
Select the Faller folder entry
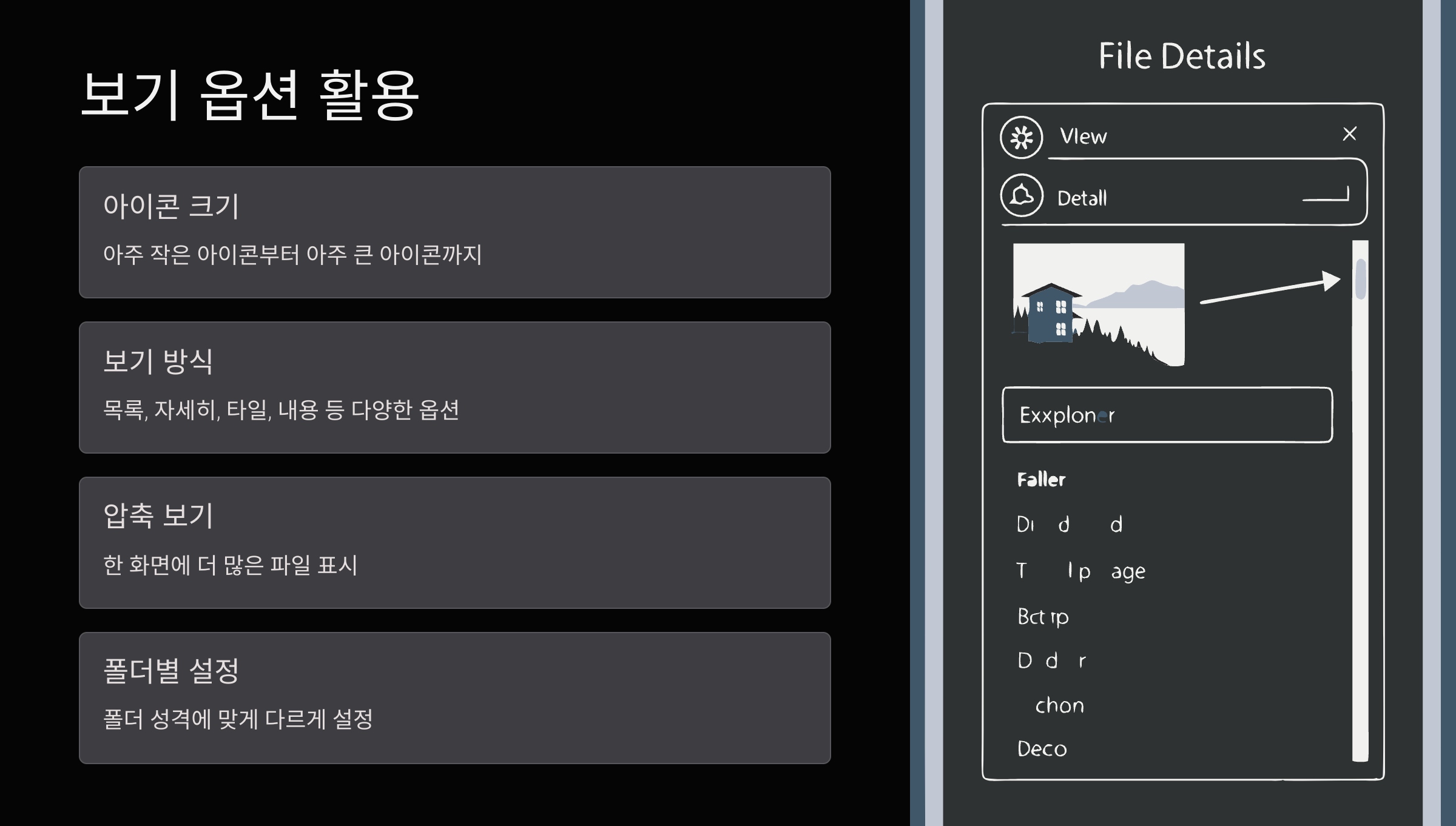click(x=1042, y=480)
